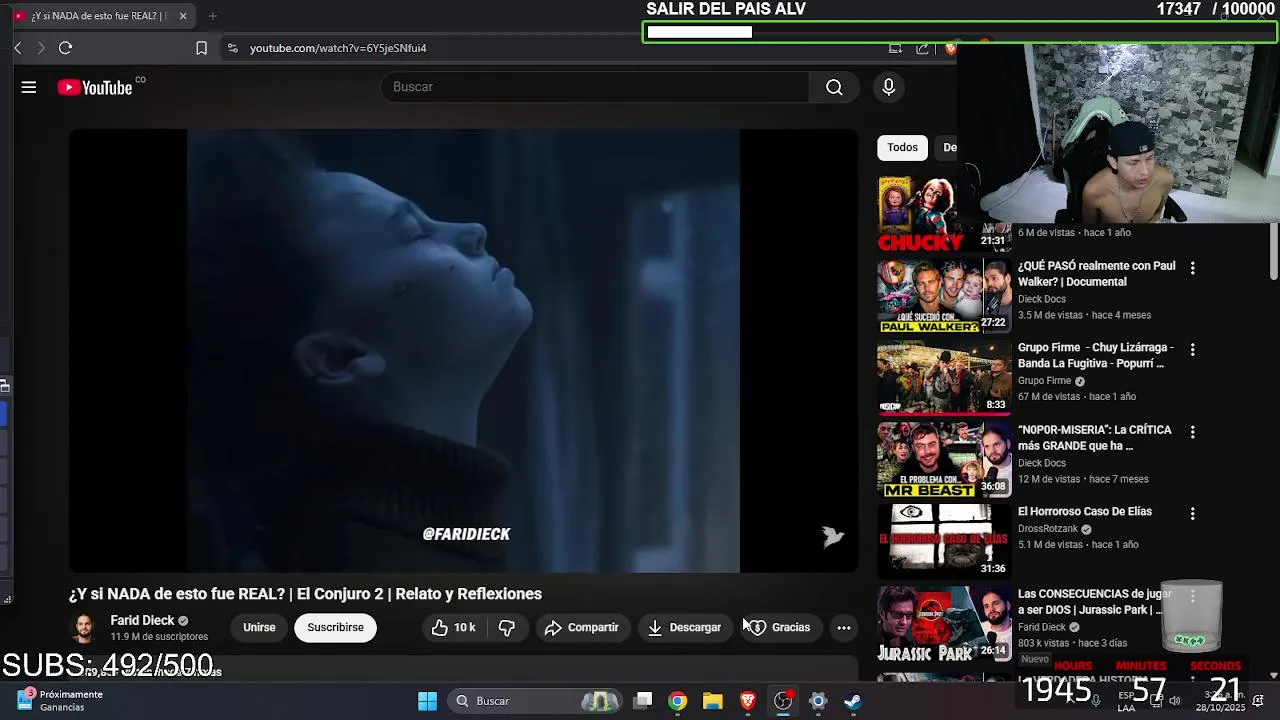Share the video with Compartir
Screen dimensions: 1280x720
582,627
